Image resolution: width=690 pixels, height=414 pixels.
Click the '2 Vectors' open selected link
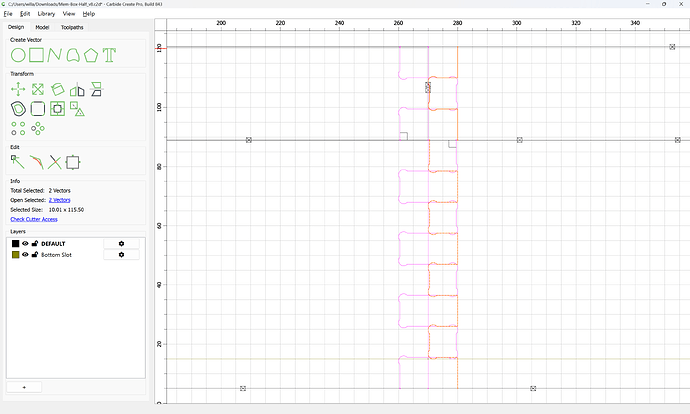click(59, 200)
